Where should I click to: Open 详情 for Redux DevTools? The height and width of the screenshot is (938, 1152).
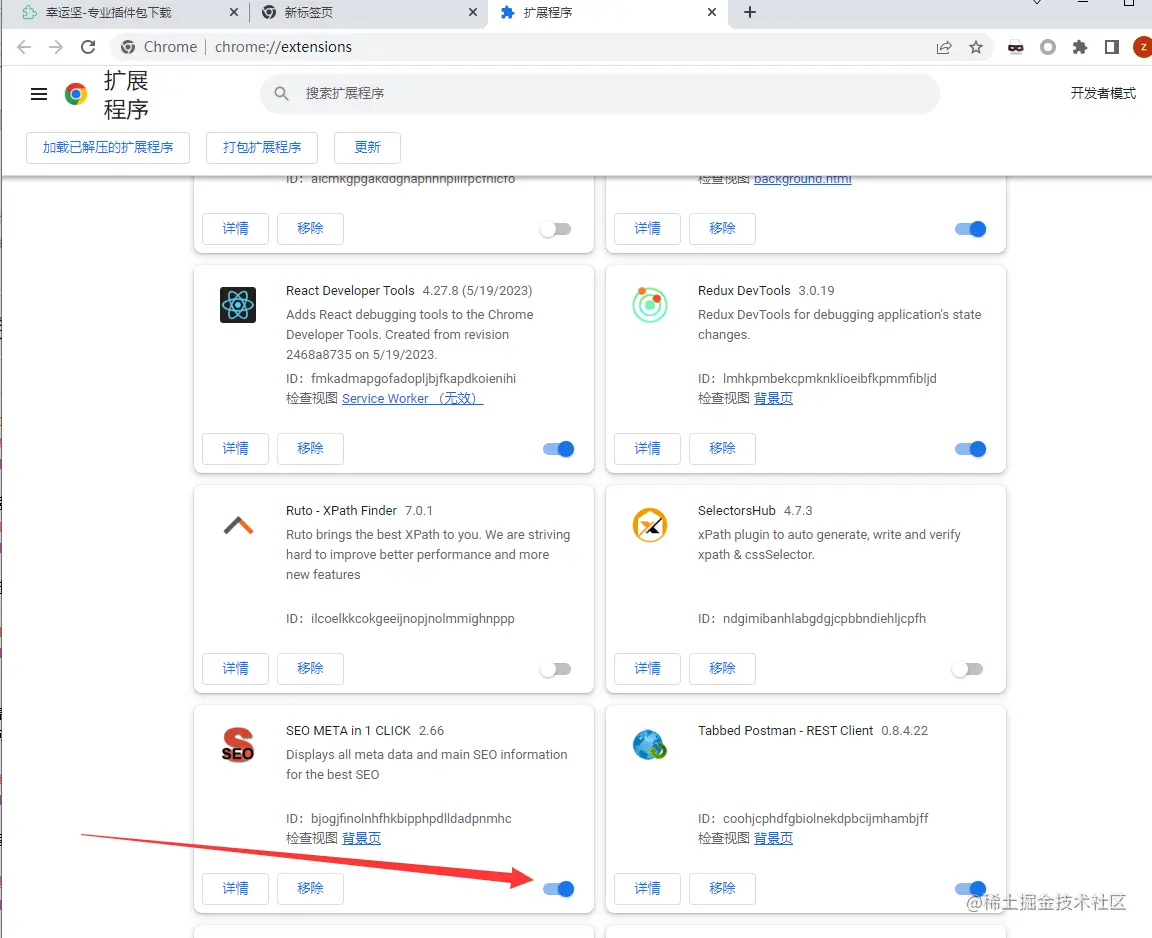pyautogui.click(x=648, y=449)
